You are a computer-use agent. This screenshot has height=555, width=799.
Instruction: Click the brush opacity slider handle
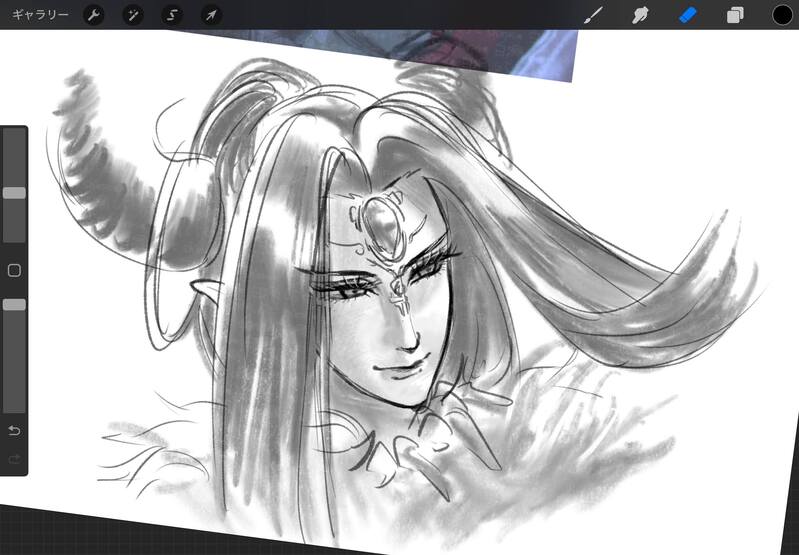pyautogui.click(x=14, y=304)
